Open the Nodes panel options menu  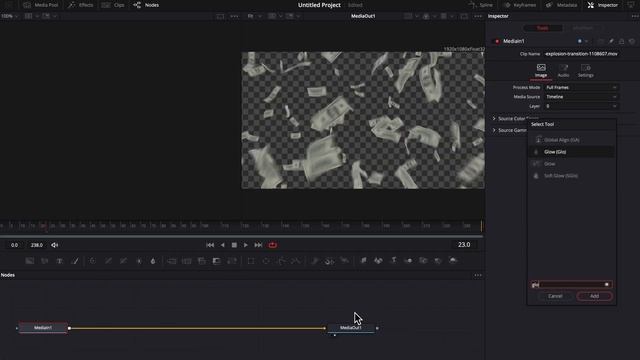478,275
